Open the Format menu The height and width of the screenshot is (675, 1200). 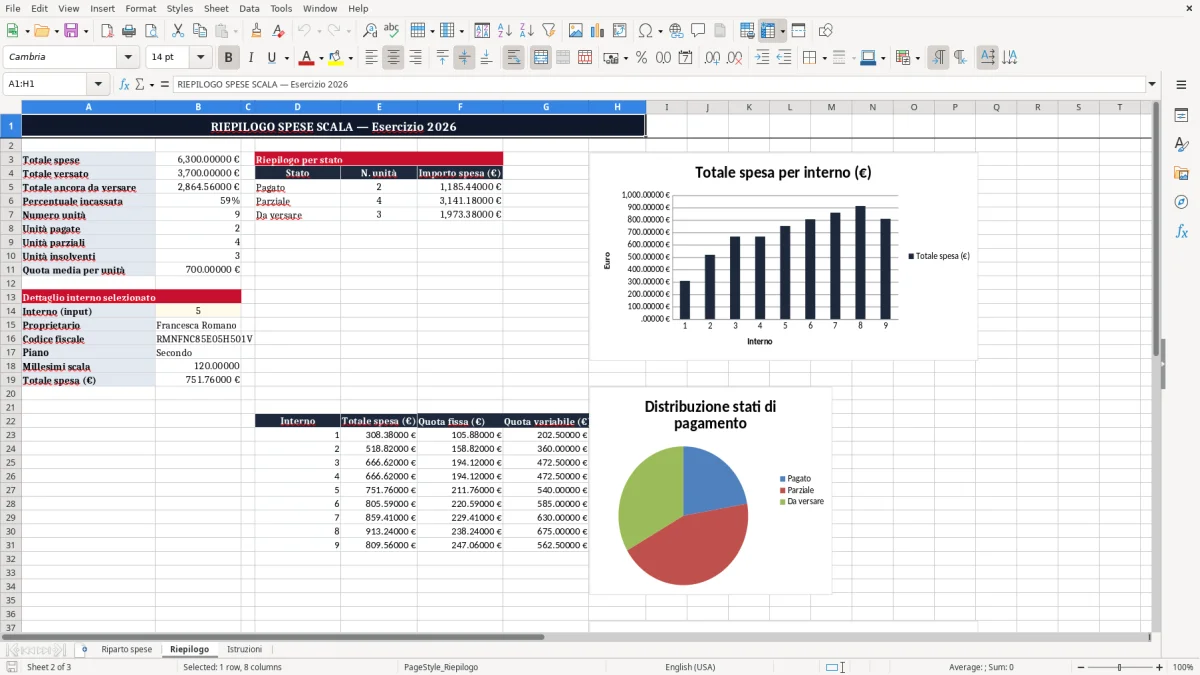(x=141, y=8)
